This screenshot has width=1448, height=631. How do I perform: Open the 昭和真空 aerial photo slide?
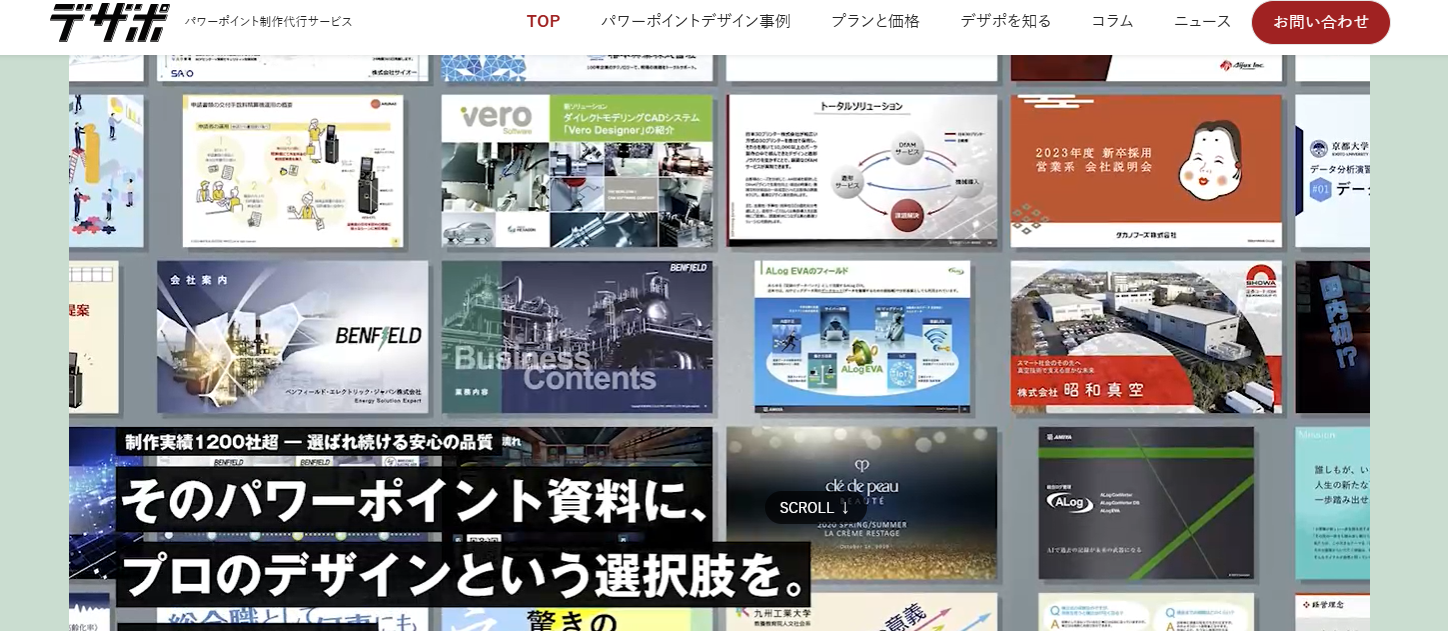click(x=1145, y=337)
